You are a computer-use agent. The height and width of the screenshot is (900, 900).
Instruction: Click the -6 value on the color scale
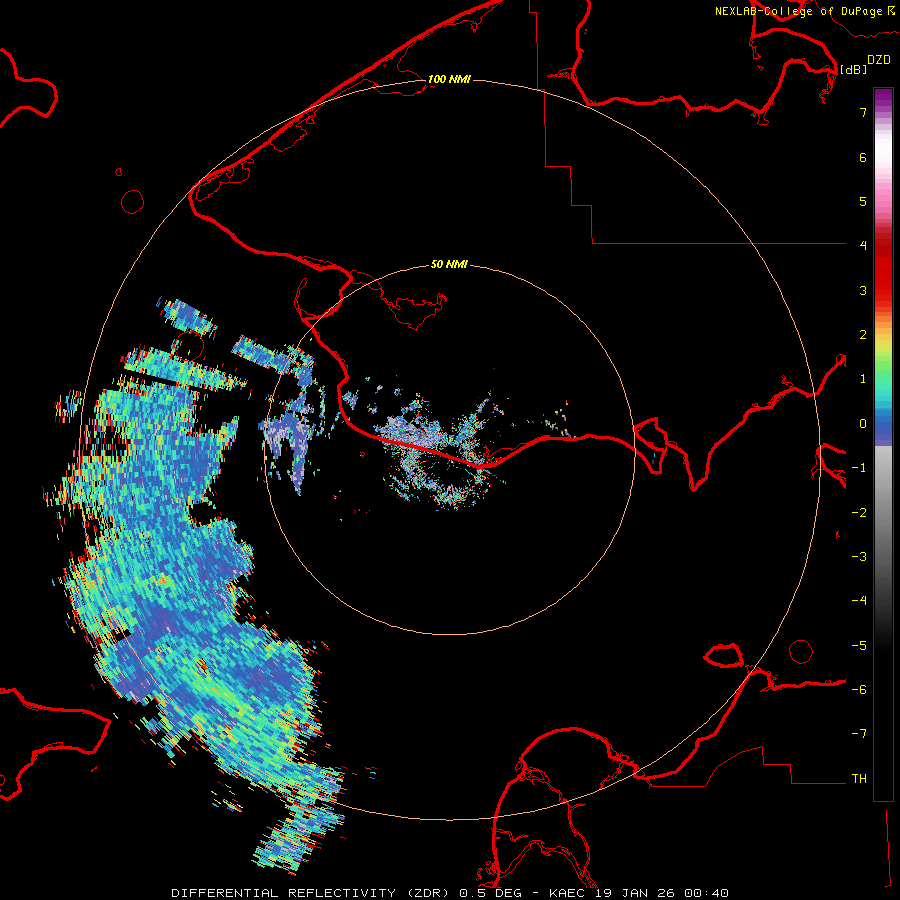(x=859, y=690)
